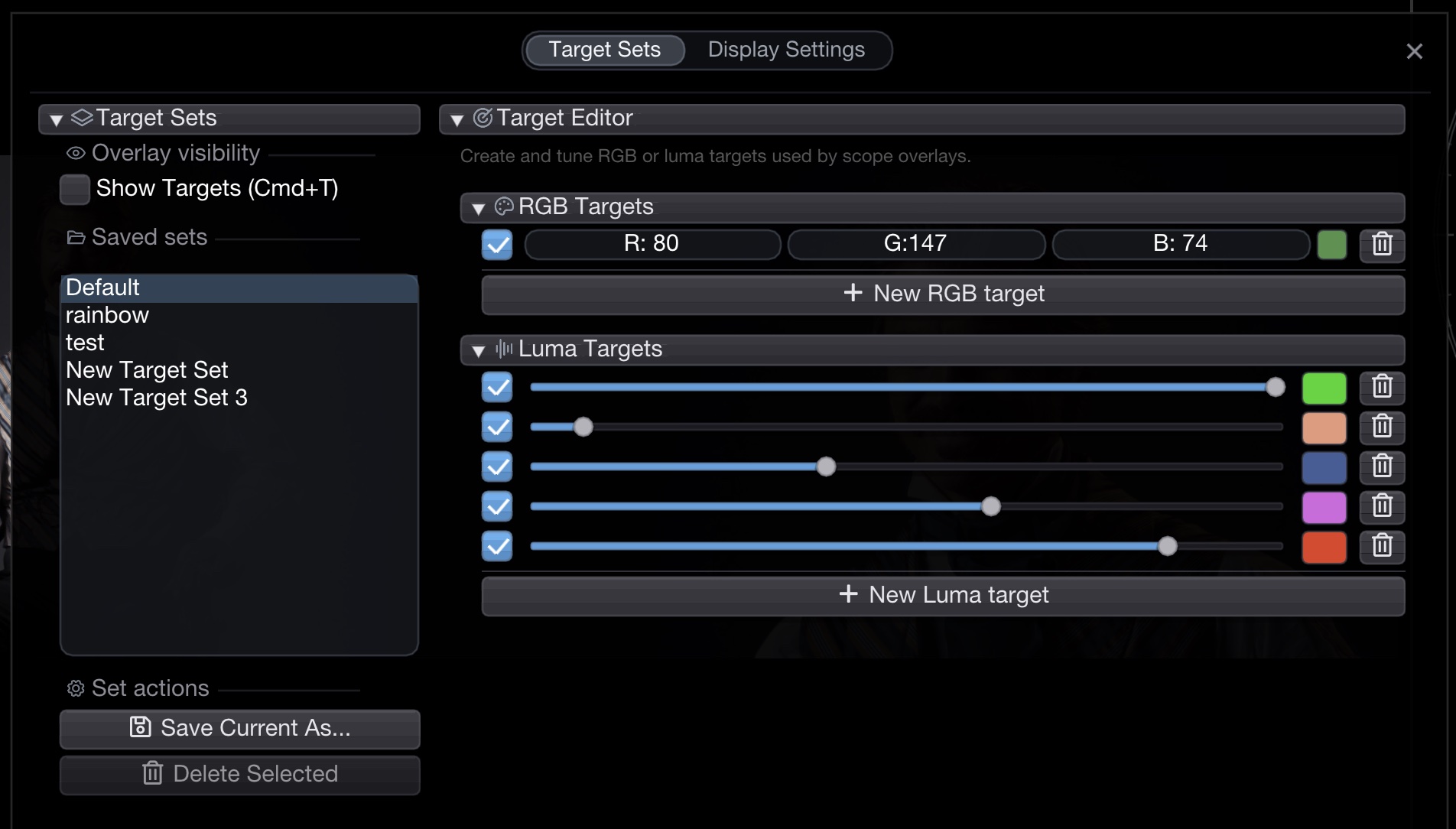This screenshot has width=1456, height=829.
Task: Enable the Show Targets checkbox
Action: [75, 189]
